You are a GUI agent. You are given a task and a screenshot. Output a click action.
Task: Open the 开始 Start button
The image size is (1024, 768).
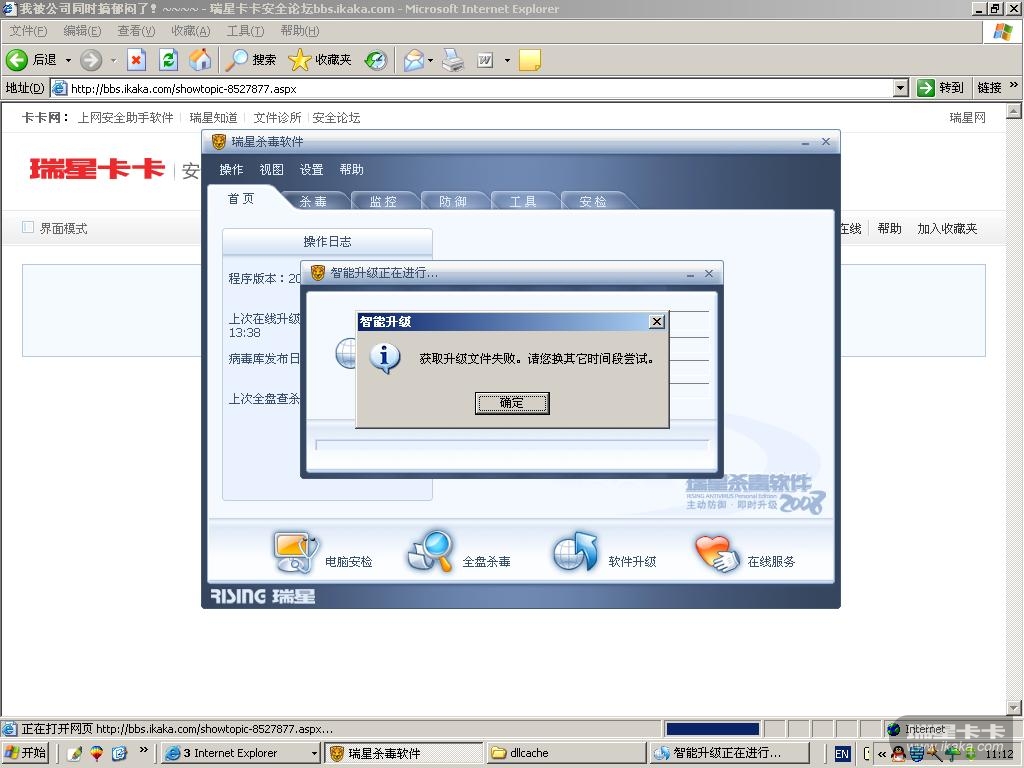pyautogui.click(x=25, y=753)
